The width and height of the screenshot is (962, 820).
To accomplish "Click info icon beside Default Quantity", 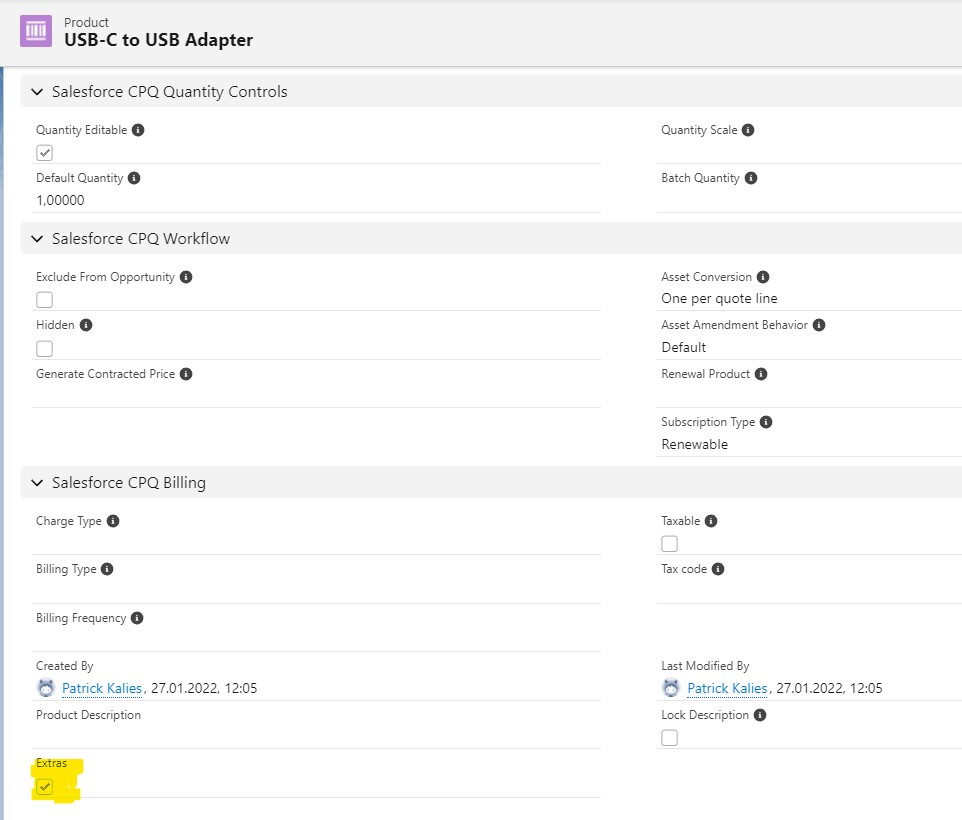I will 134,178.
